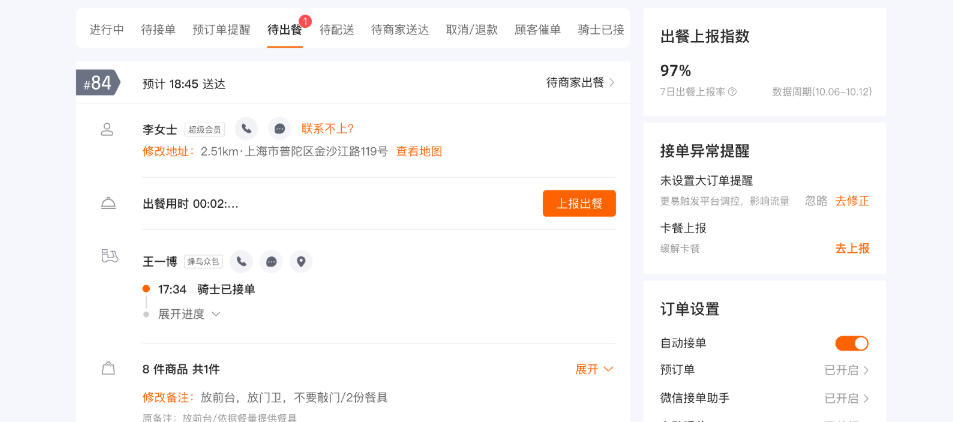The image size is (953, 422).
Task: Click the rider scooter icon
Action: (x=110, y=256)
